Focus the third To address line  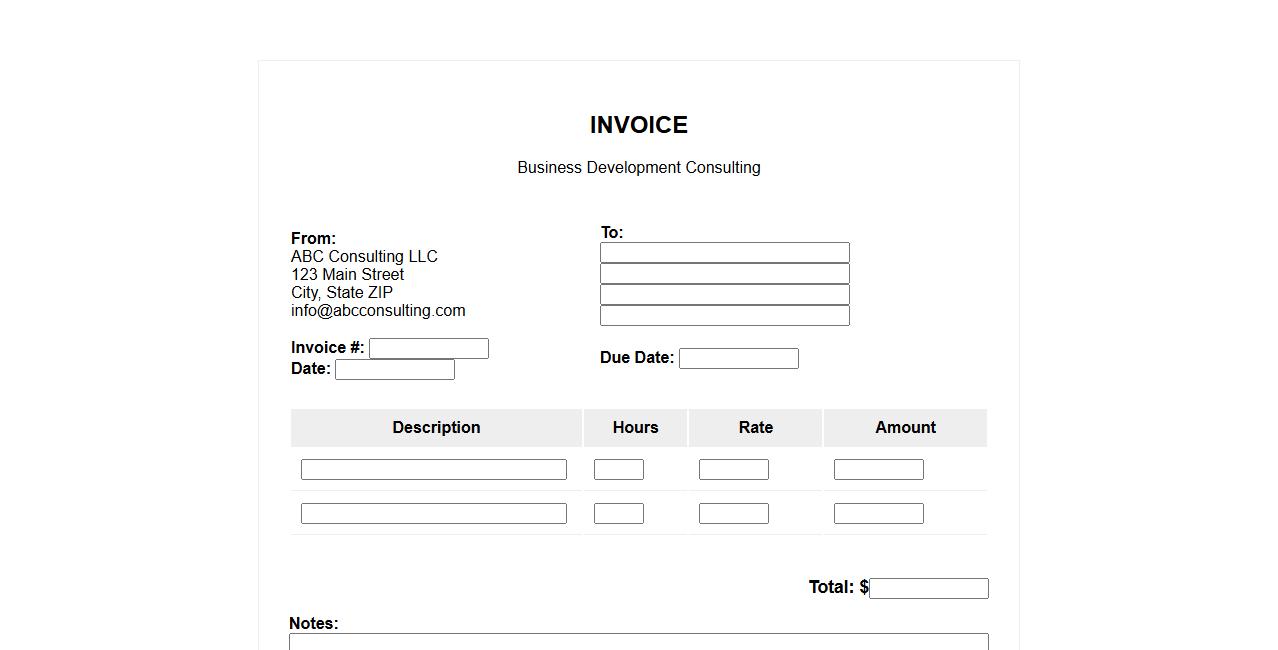(724, 295)
